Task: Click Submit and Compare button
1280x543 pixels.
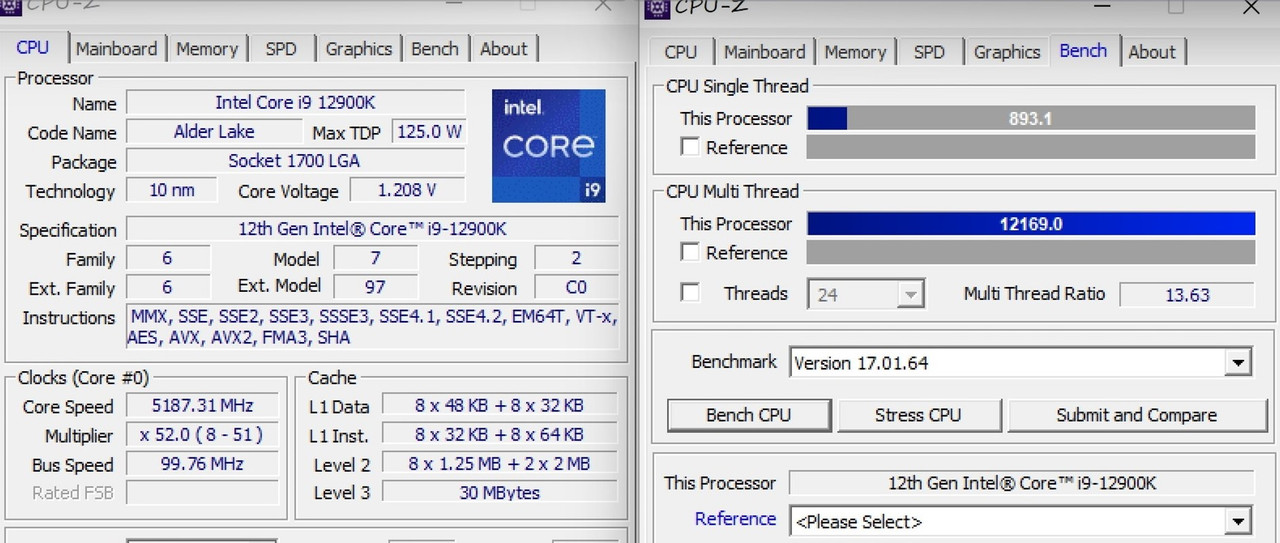Action: click(x=1136, y=415)
